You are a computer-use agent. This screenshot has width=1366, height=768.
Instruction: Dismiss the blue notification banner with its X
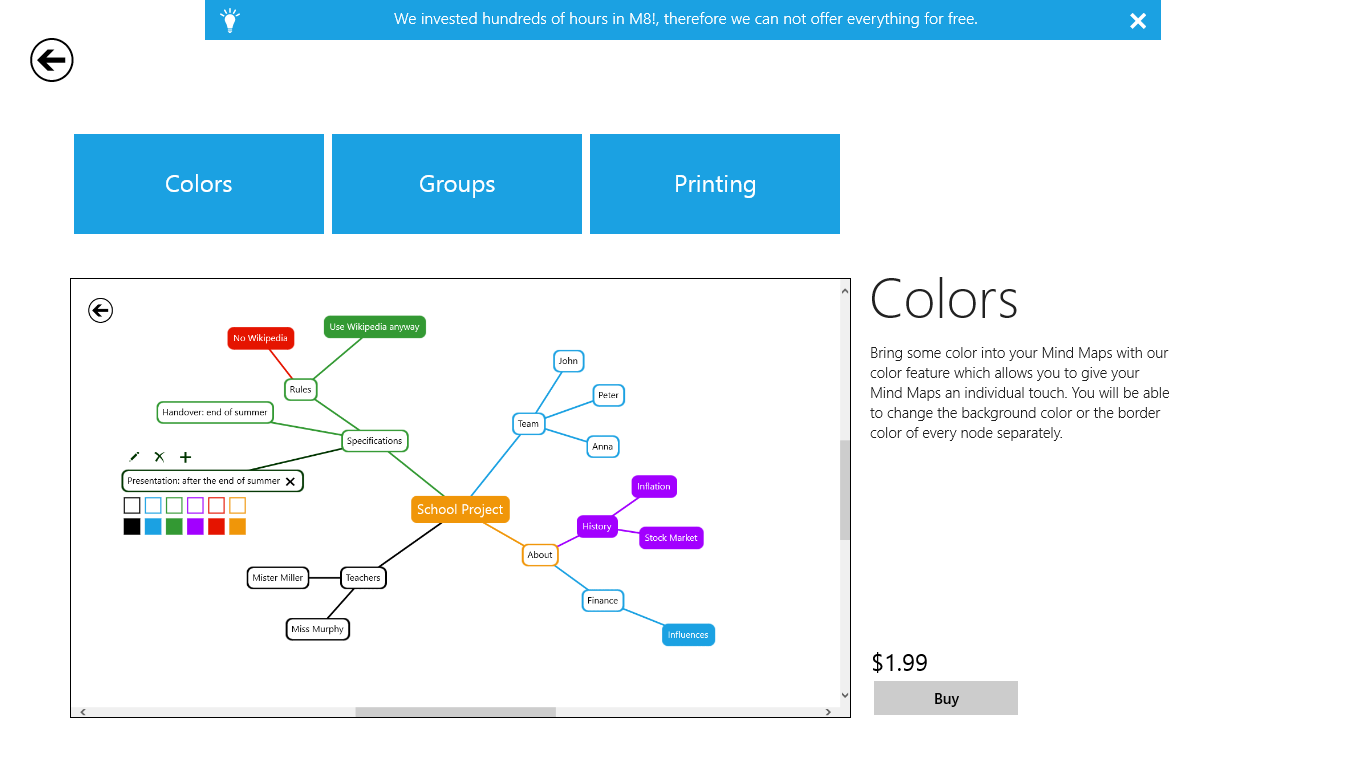[x=1138, y=19]
